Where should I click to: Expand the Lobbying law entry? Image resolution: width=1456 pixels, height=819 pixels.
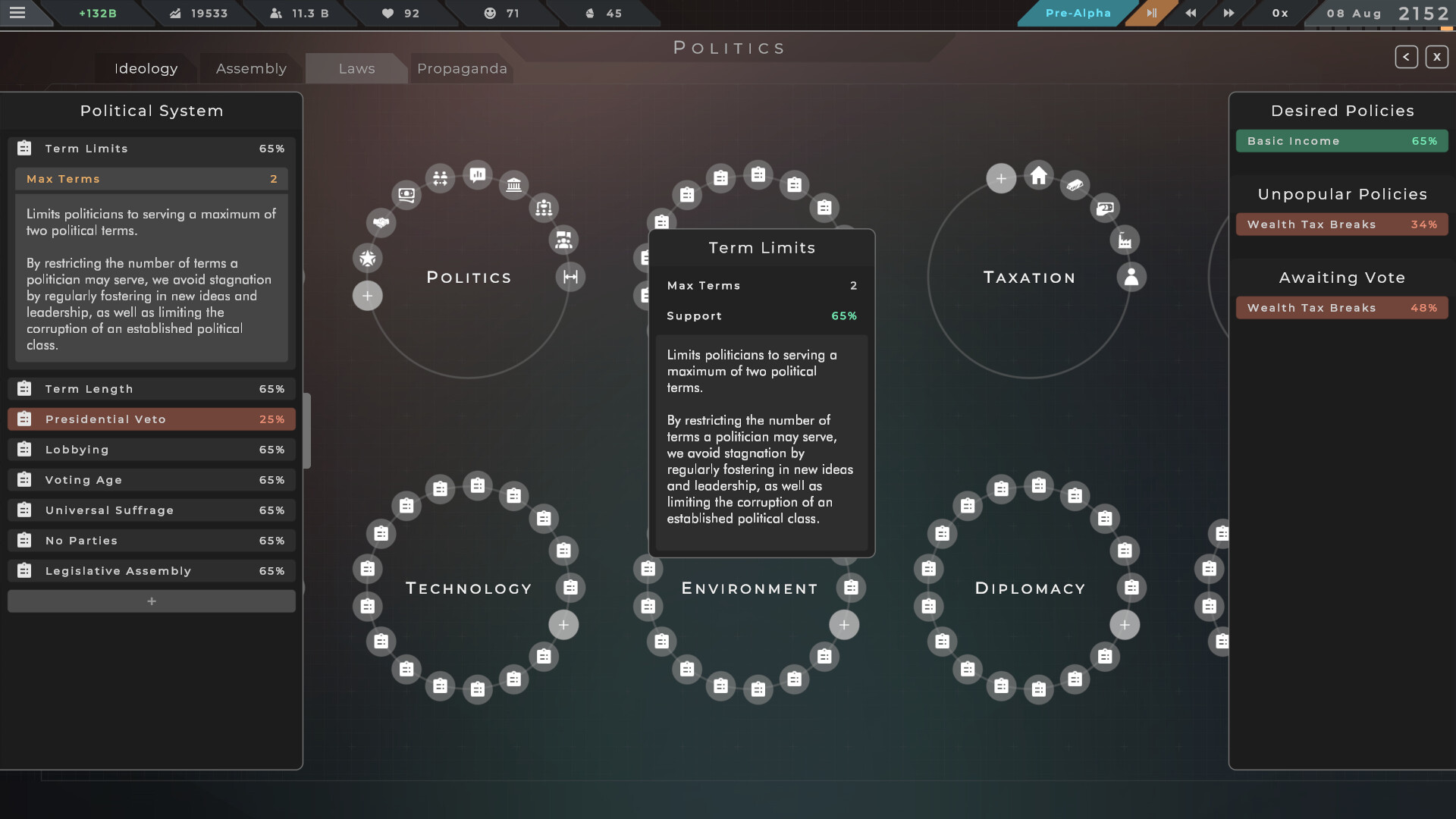152,450
